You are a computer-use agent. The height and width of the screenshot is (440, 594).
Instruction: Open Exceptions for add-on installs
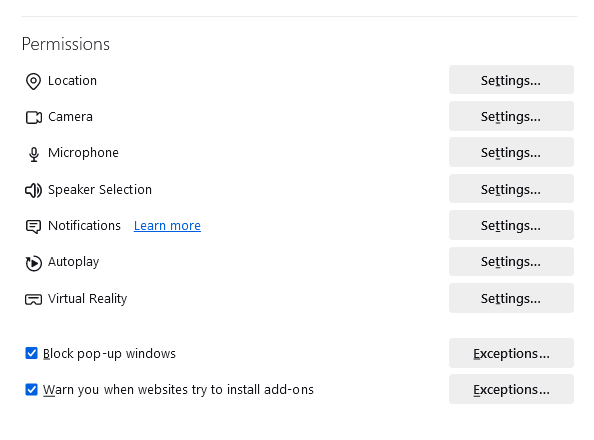(511, 389)
